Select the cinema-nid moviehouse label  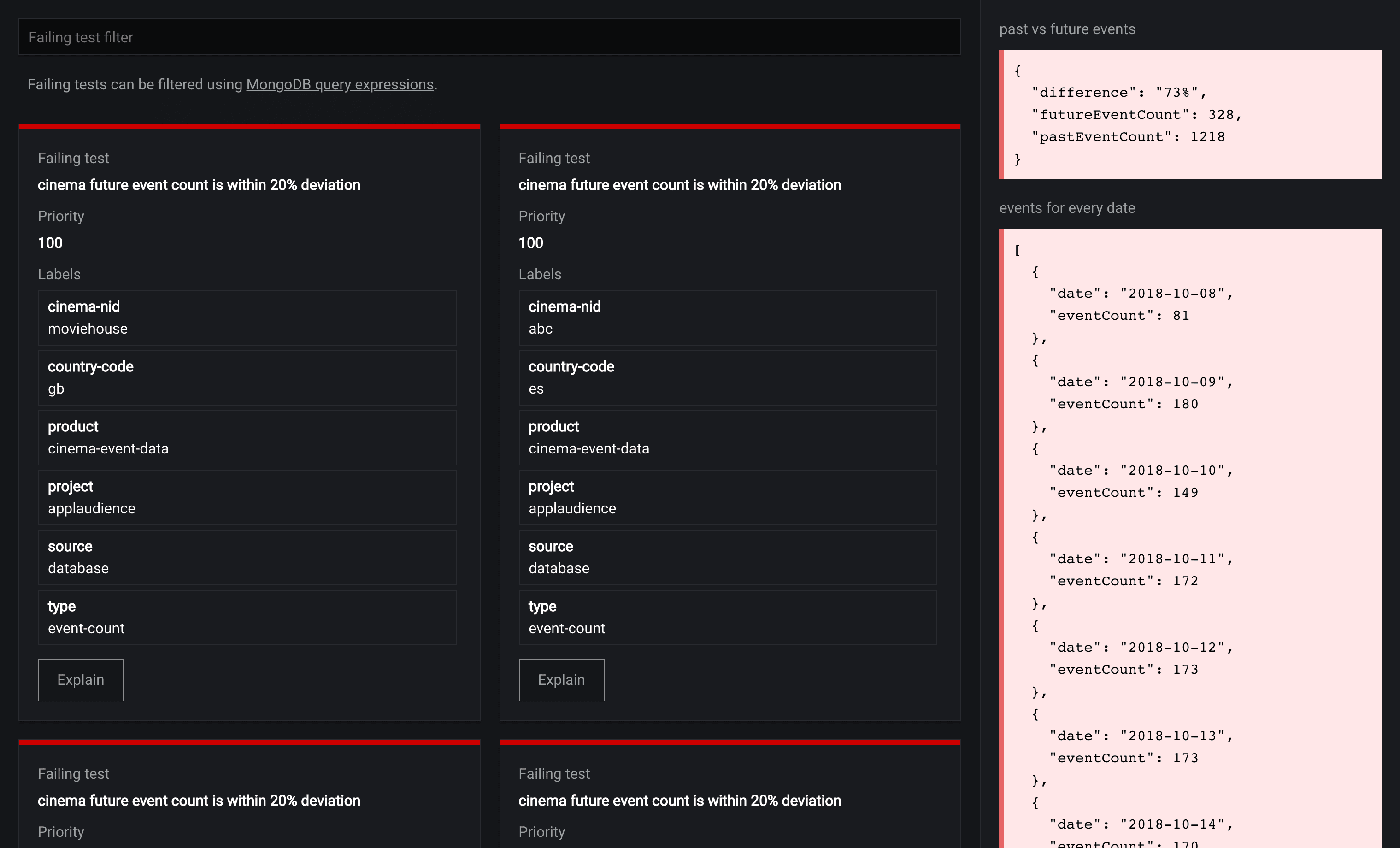247,318
